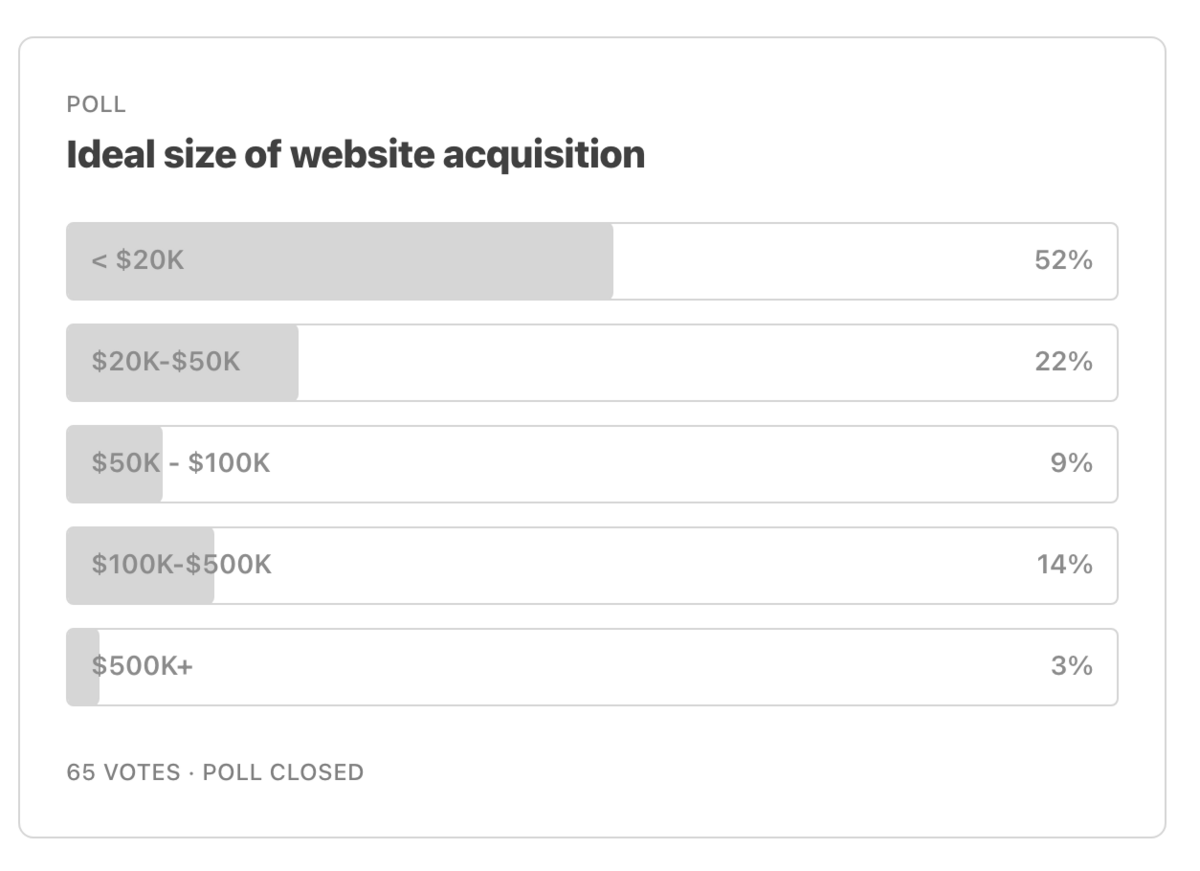Click the gray filled bar for < $20K

click(400, 261)
